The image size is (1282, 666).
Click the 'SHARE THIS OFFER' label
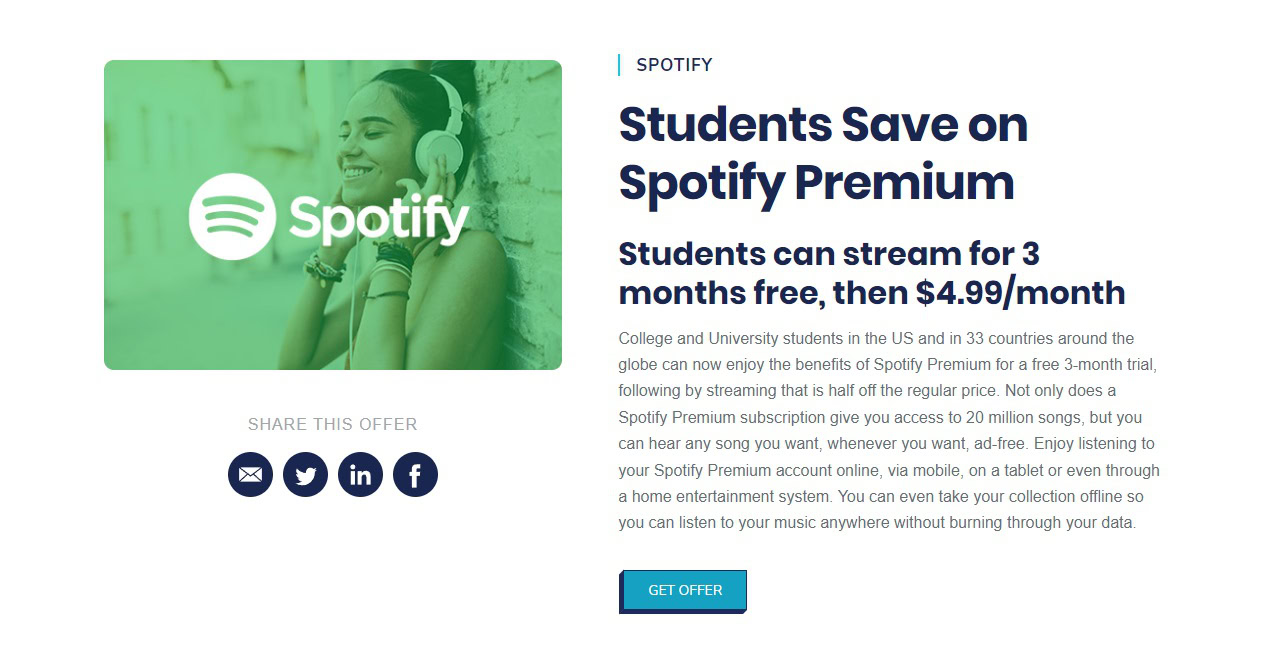click(x=332, y=424)
